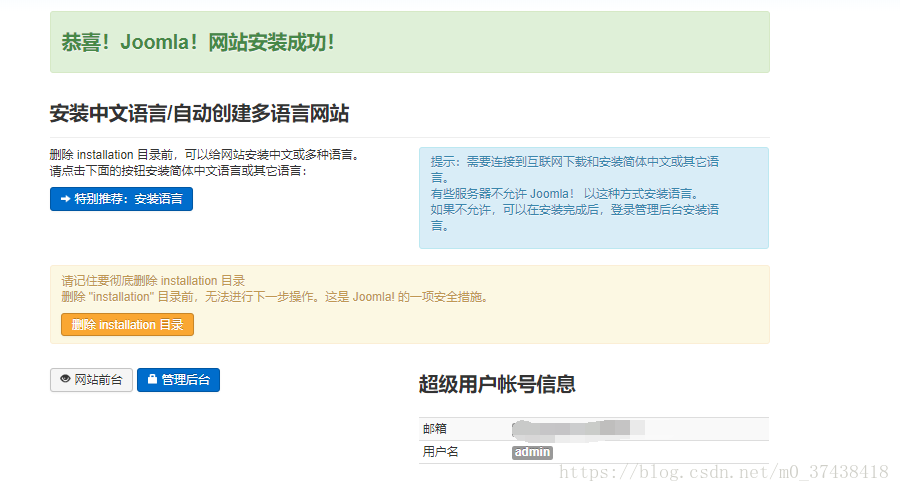Click the 这是 Joomla! 的一项安全措施 sentence
This screenshot has height=492, width=900.
coord(407,297)
